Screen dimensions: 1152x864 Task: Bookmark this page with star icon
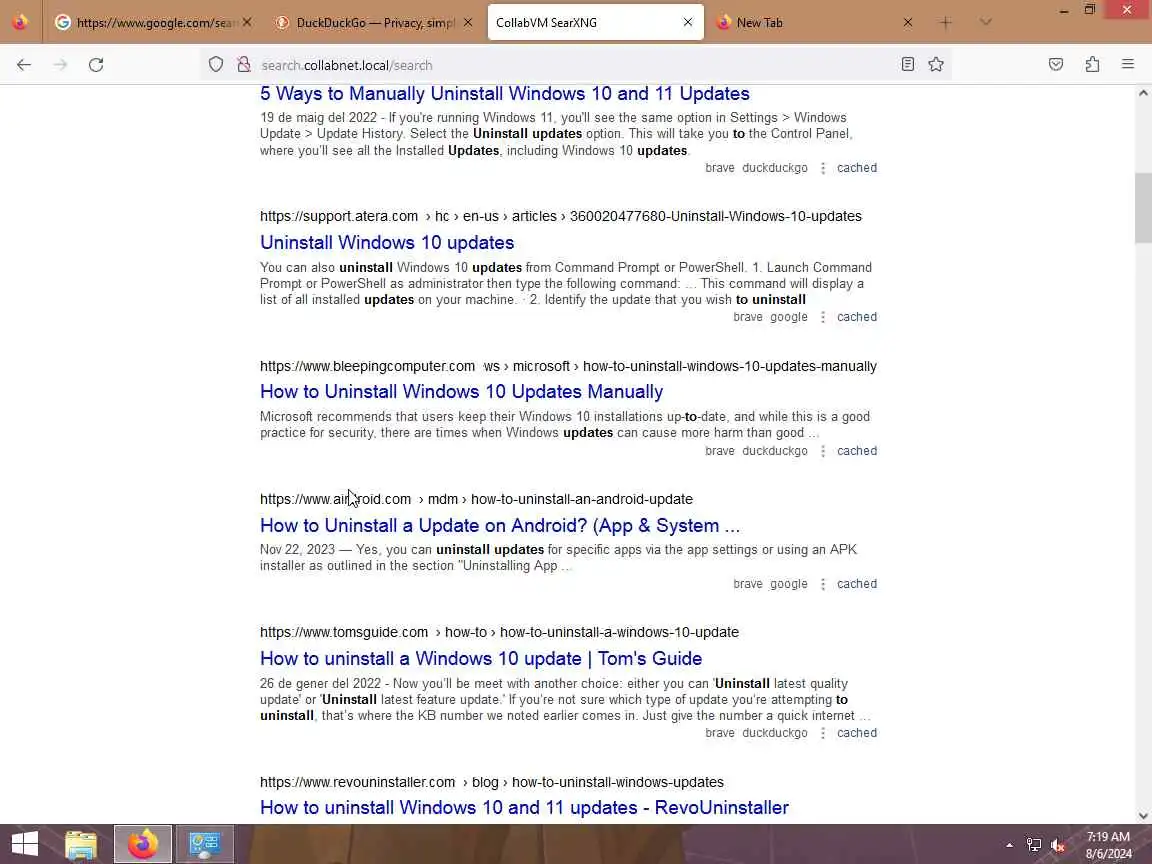tap(935, 65)
